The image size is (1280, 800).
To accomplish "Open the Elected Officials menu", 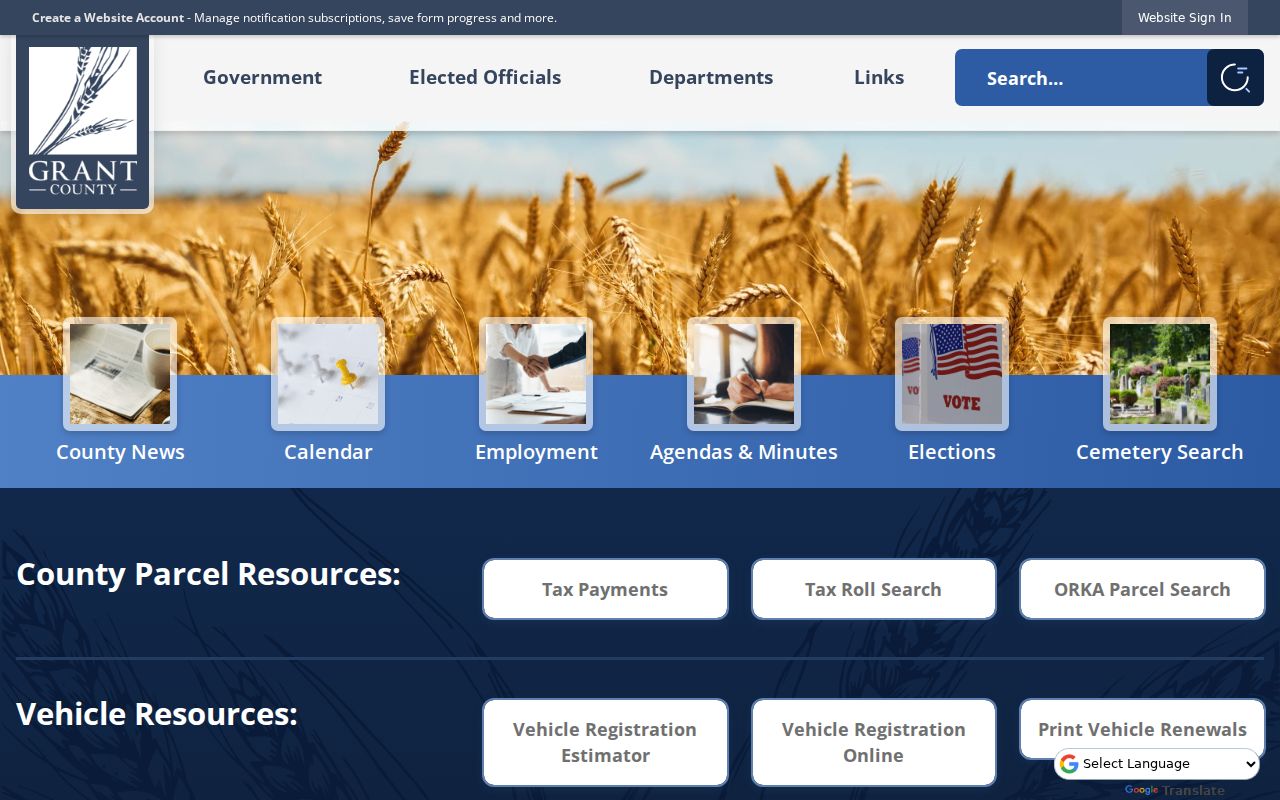I will [x=485, y=77].
